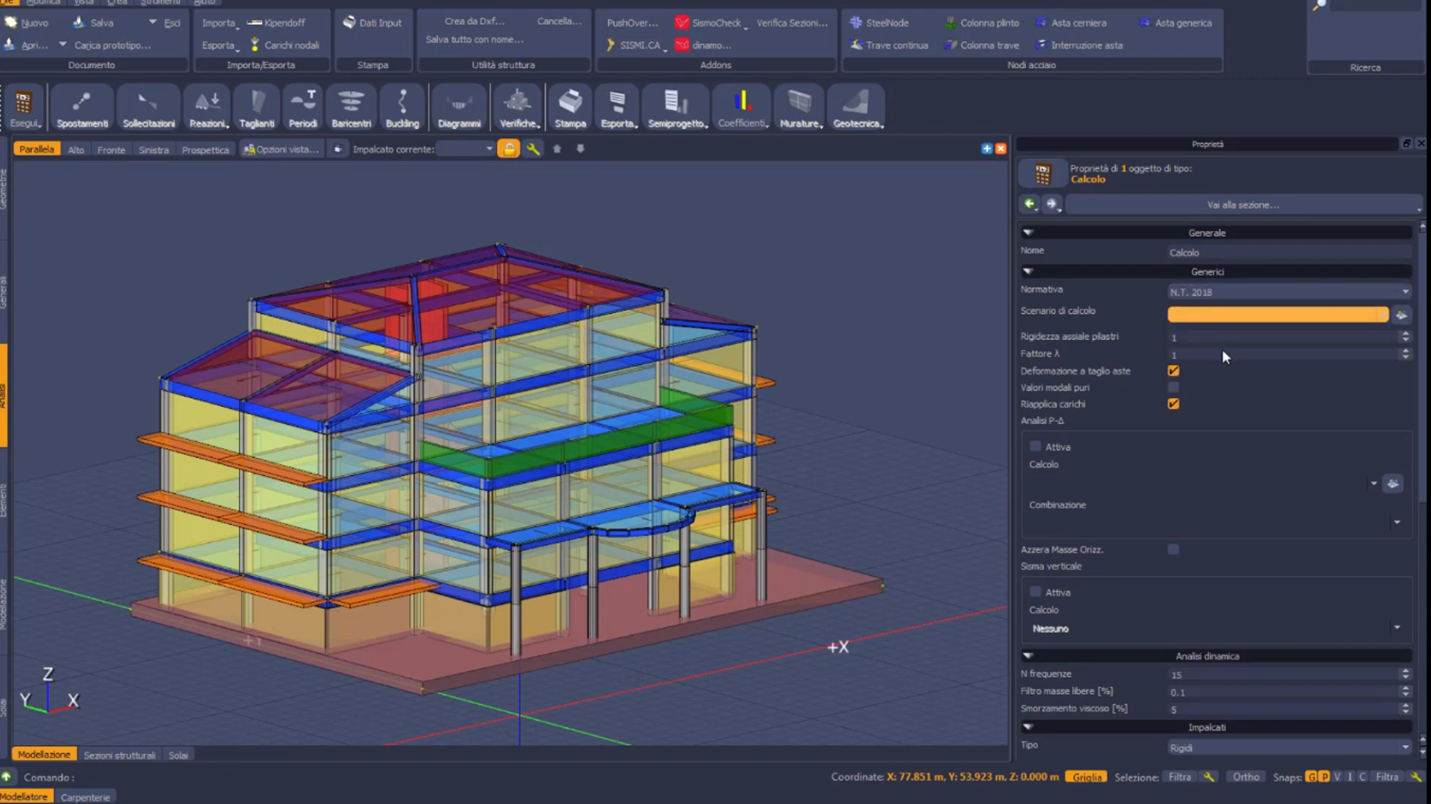Image resolution: width=1431 pixels, height=804 pixels.
Task: Collapse the Impalcati section
Action: [x=1027, y=727]
